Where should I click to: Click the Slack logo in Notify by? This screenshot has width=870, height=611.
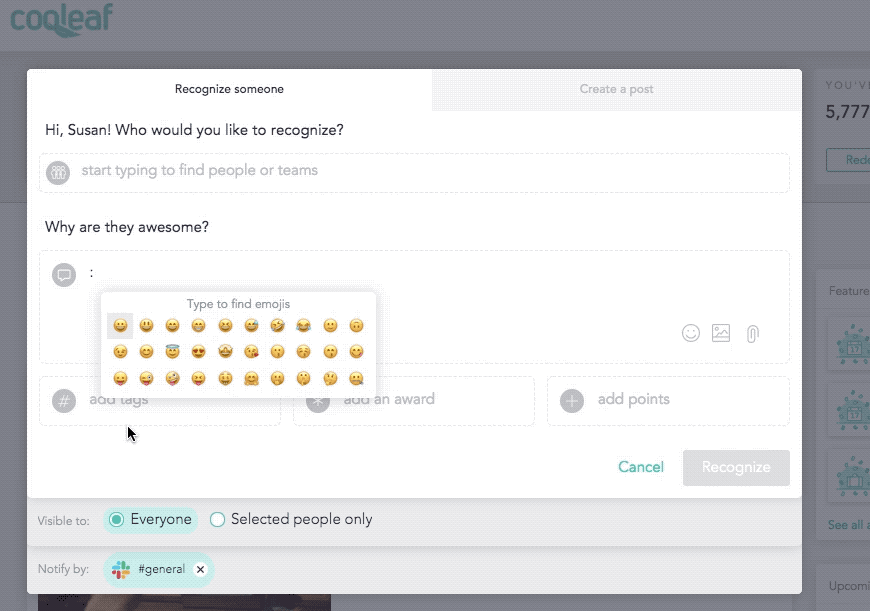(120, 569)
